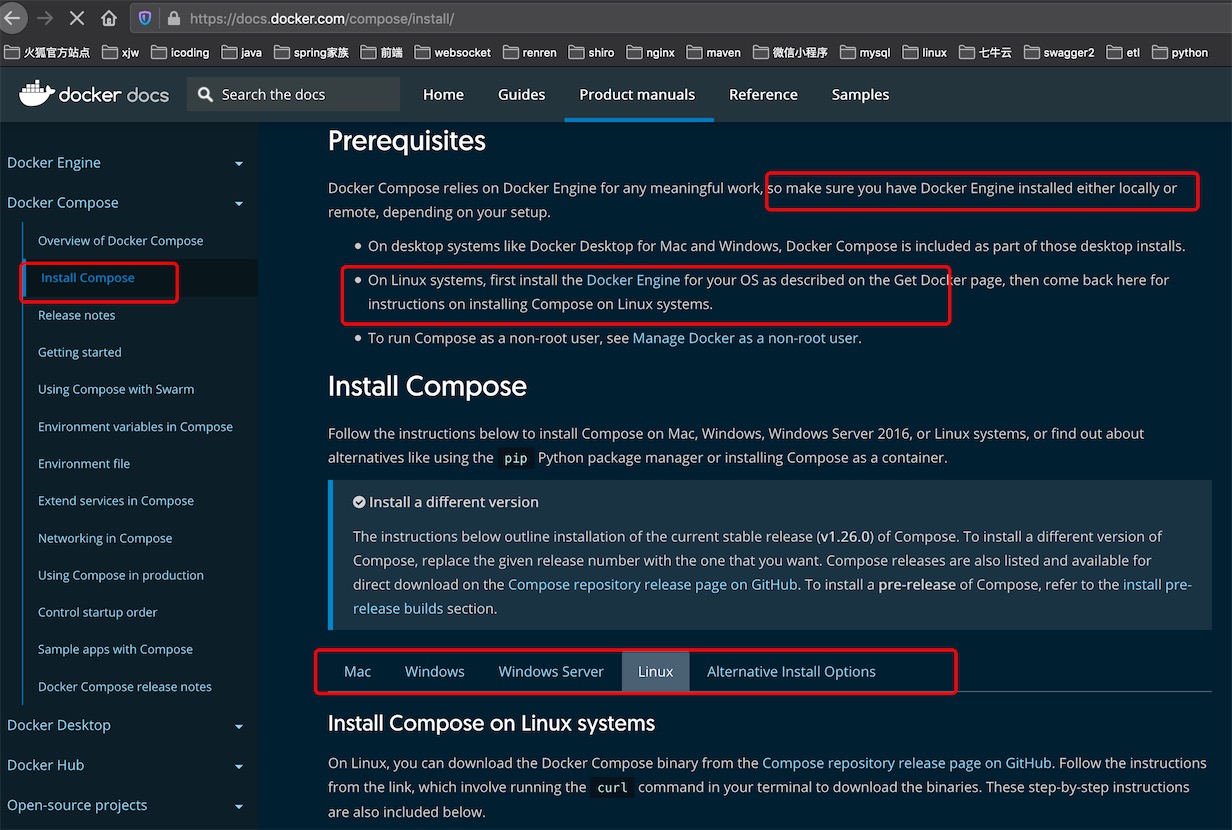Screen dimensions: 1232x830
Task: Open Environment variables in Compose sidebar item
Action: point(135,426)
